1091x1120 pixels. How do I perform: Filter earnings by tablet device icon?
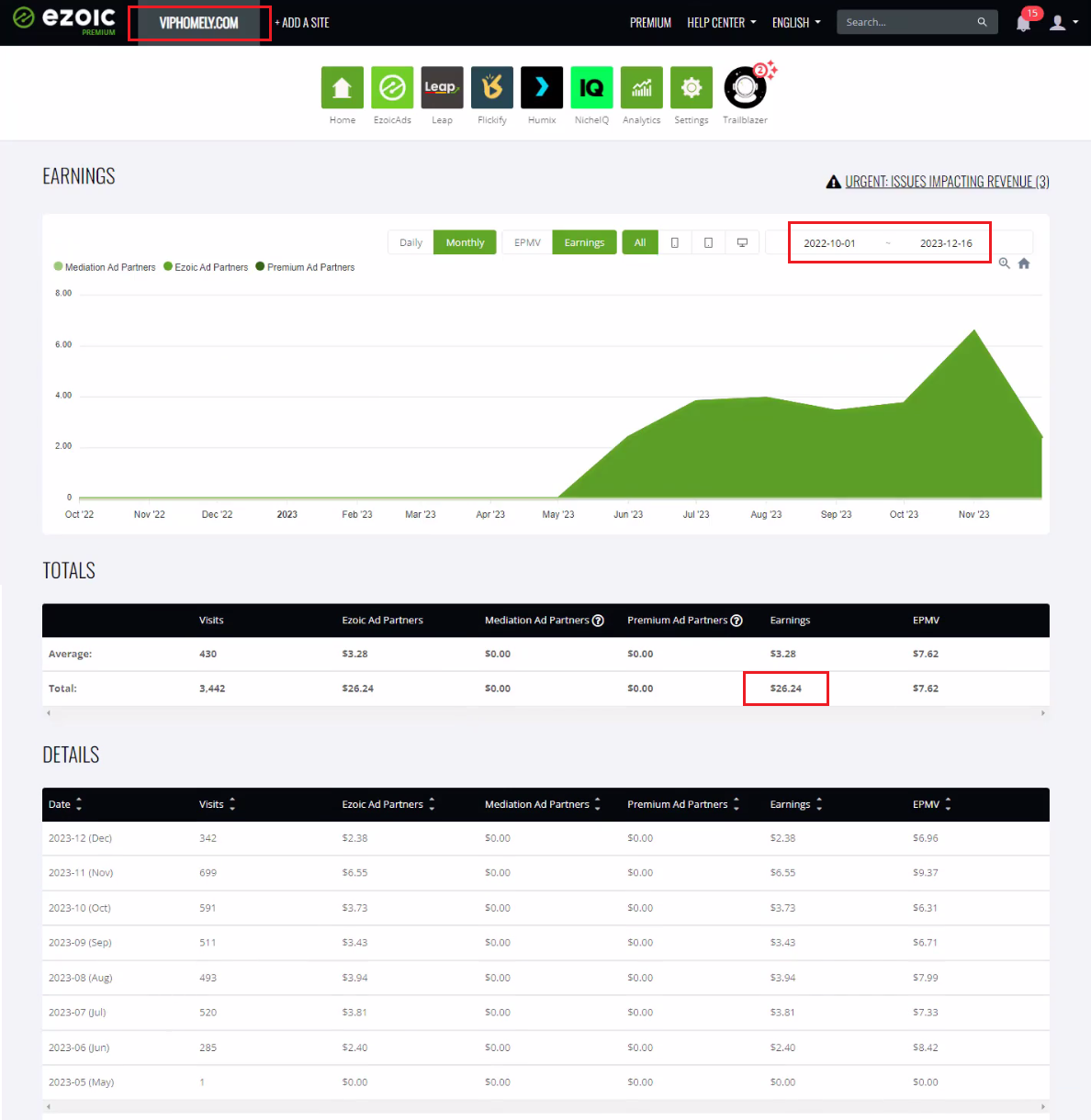(708, 242)
